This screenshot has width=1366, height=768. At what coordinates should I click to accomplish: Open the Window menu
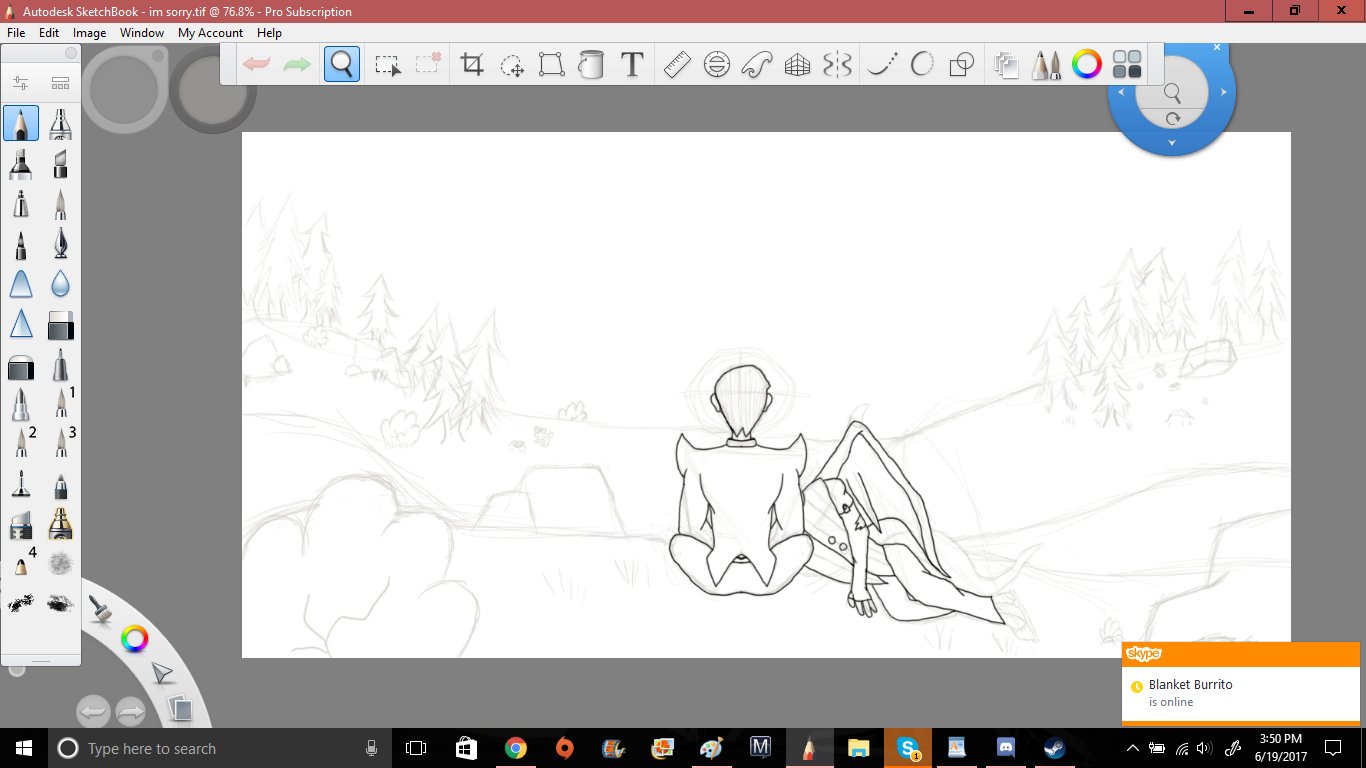142,33
